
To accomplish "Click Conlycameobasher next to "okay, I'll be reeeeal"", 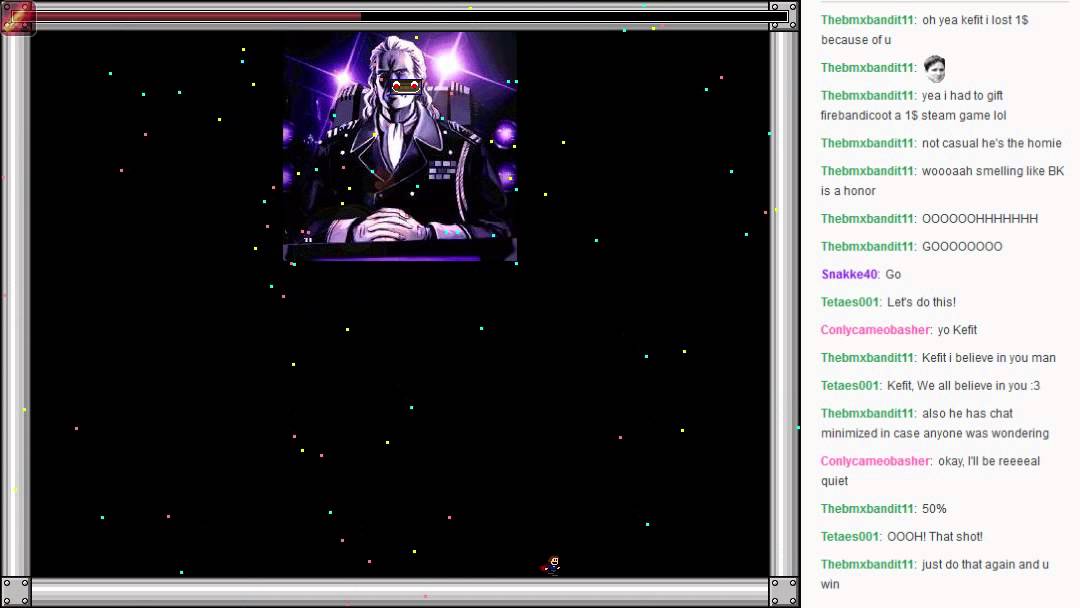I will 875,461.
